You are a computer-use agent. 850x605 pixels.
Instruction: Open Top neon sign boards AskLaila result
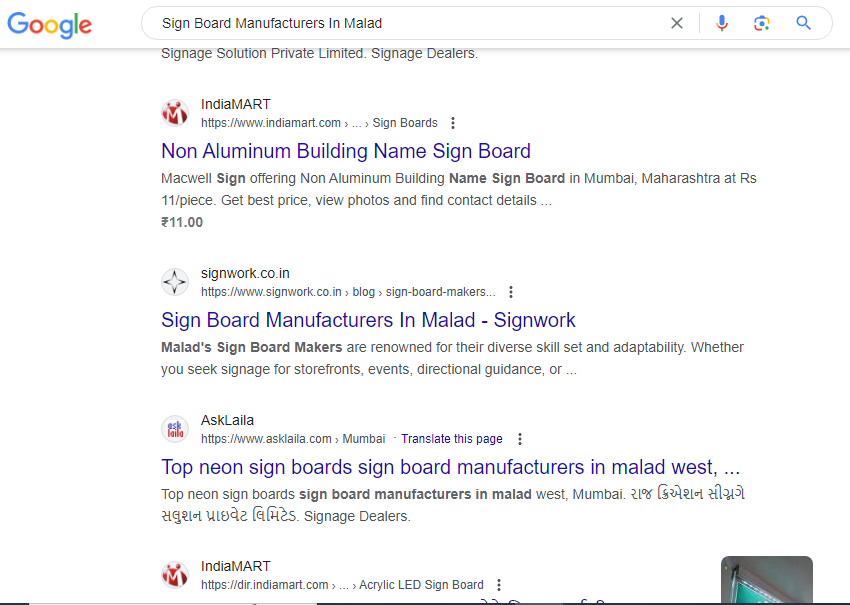pyautogui.click(x=450, y=467)
